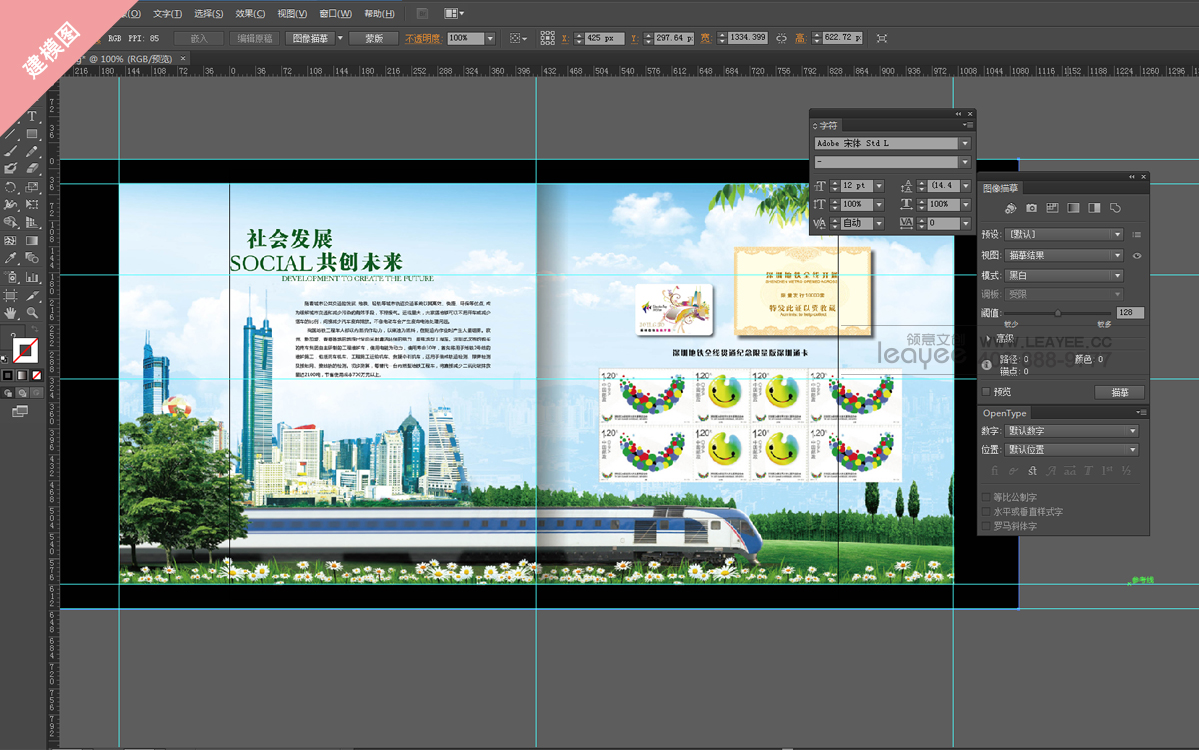Click the High Color camera preset icon

click(1031, 208)
